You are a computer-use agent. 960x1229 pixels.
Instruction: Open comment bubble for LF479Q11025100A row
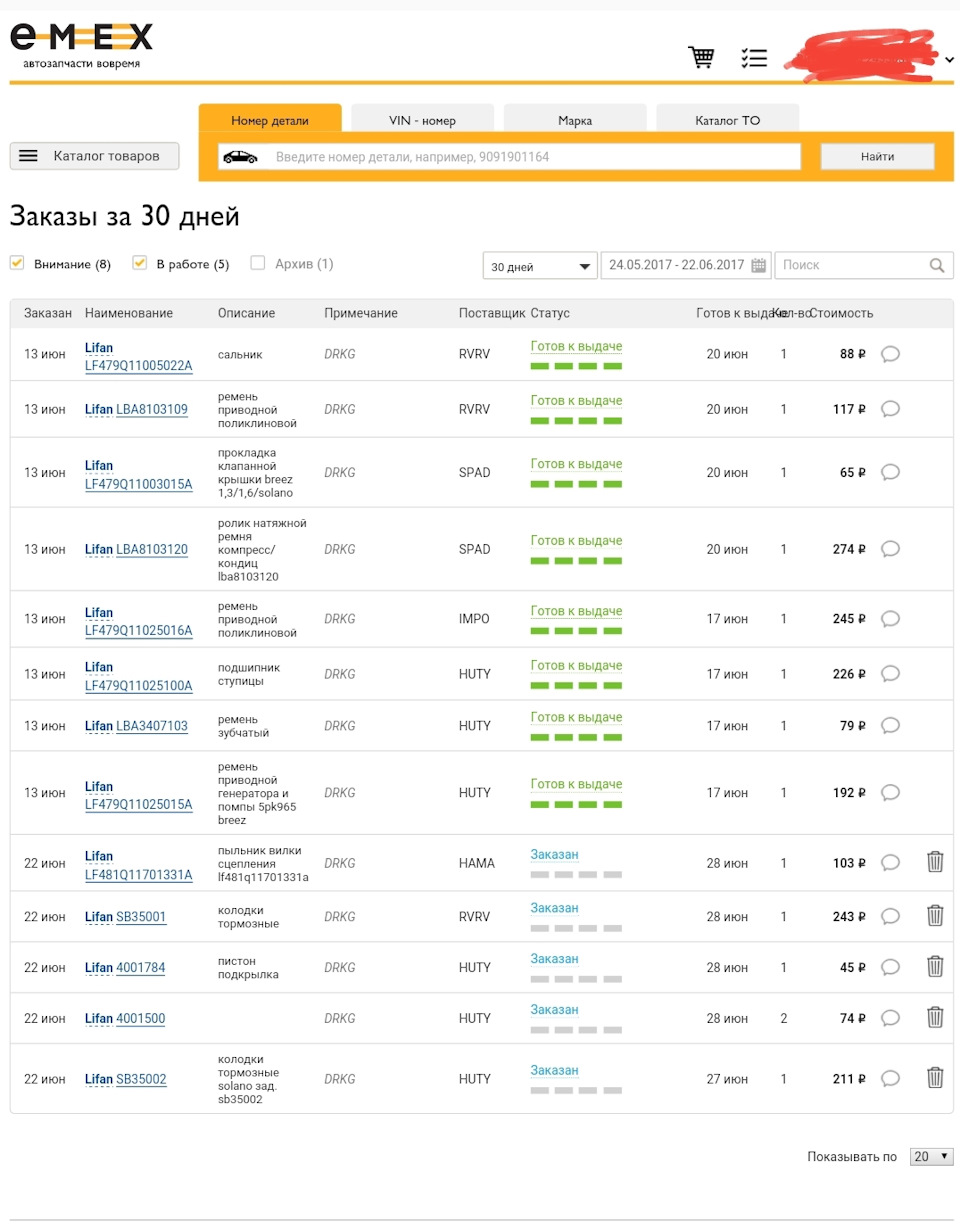pos(890,674)
